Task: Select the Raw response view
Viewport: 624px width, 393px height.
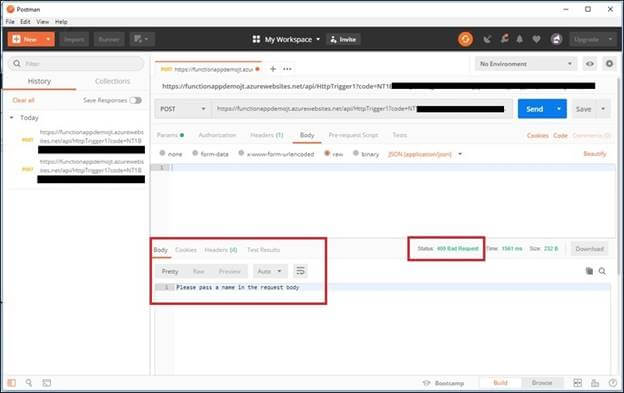Action: click(199, 271)
